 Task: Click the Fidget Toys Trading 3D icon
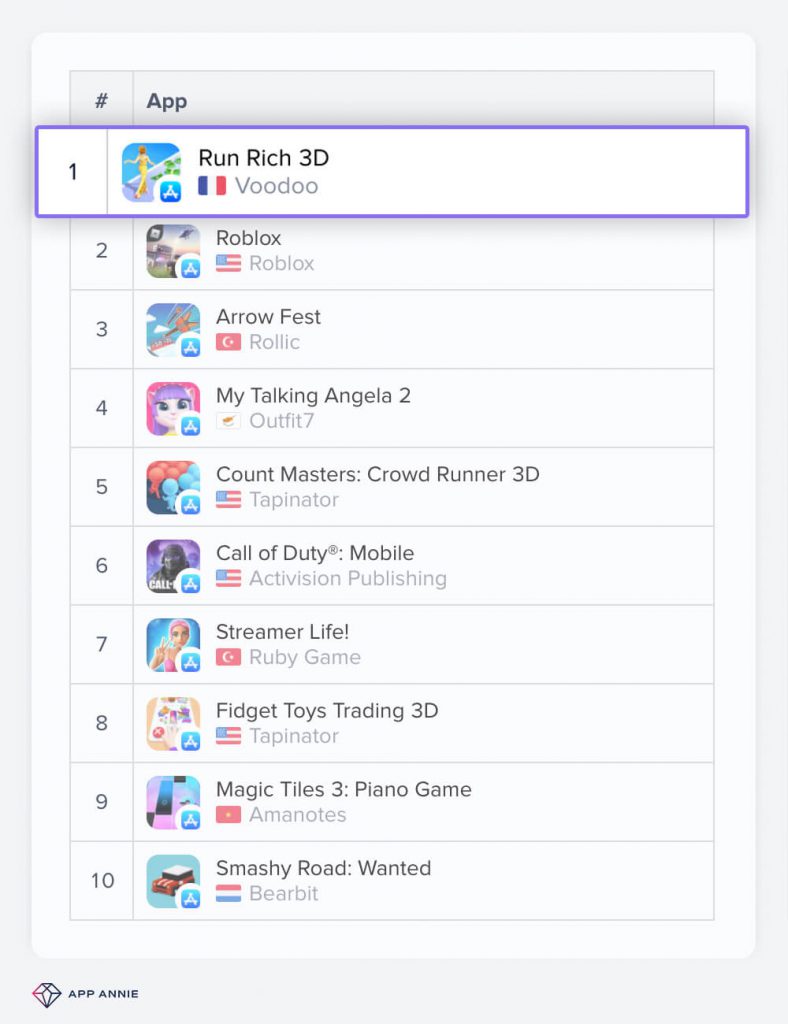[172, 723]
